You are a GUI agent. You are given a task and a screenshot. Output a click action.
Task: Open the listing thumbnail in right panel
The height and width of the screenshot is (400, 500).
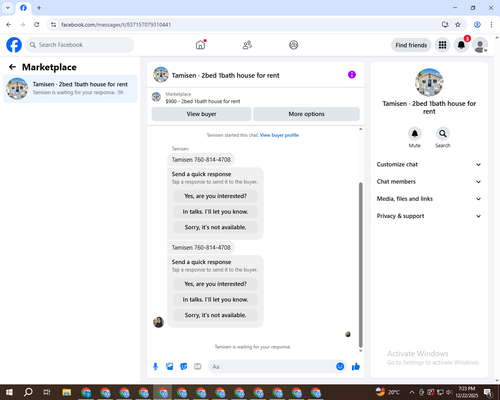(x=429, y=82)
